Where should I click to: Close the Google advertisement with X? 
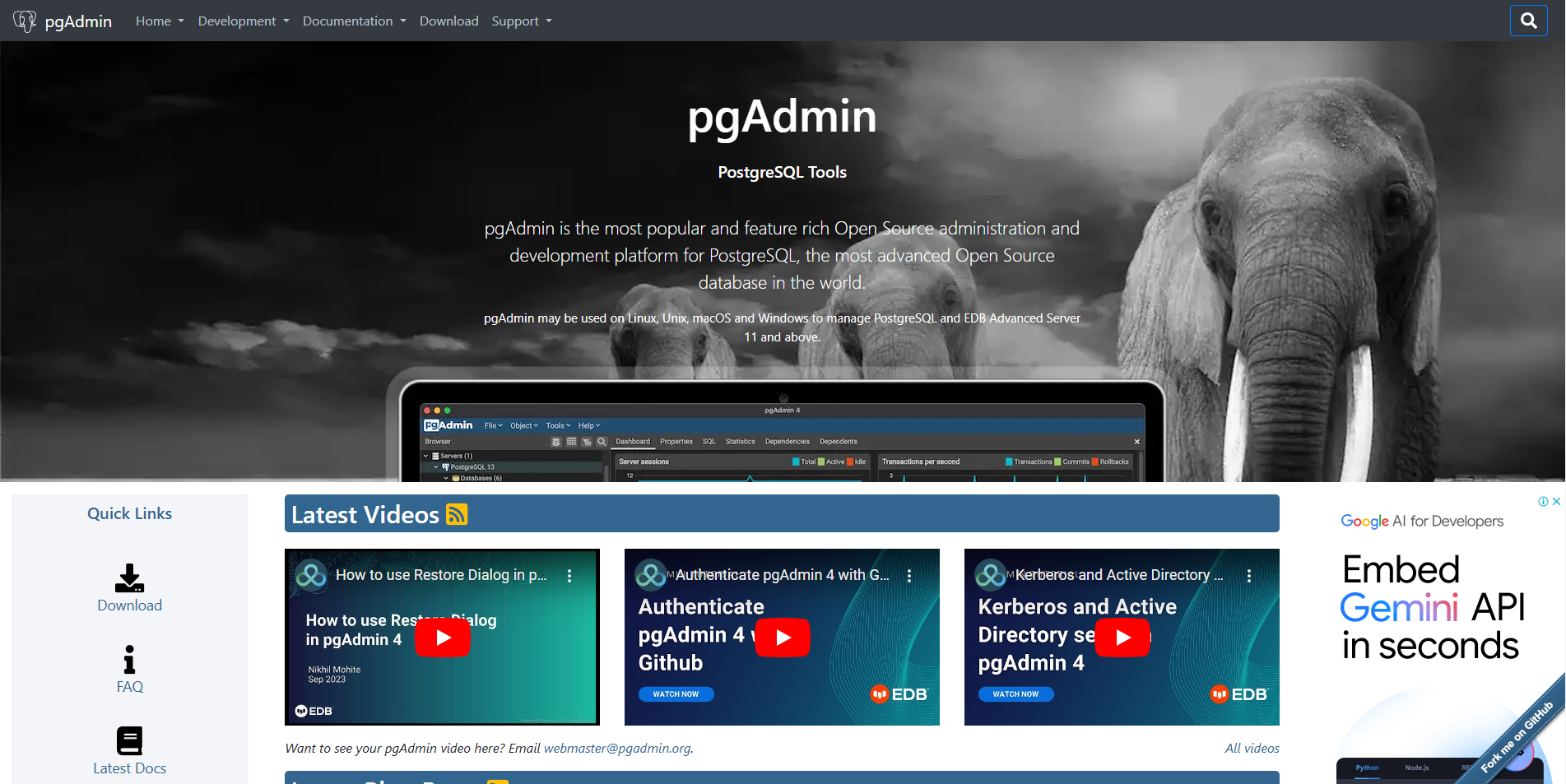(1556, 501)
